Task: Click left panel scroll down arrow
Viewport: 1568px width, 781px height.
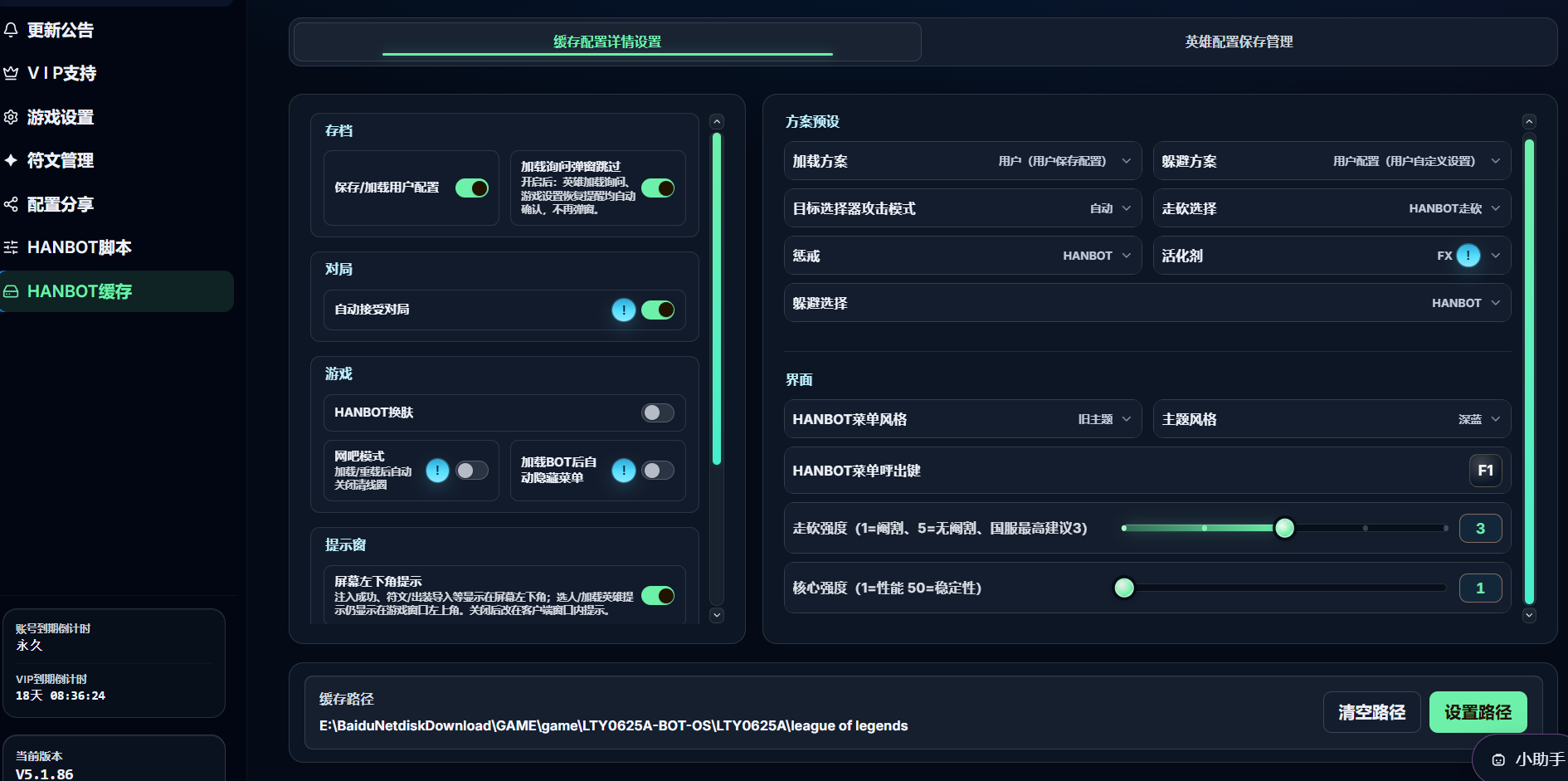Action: 718,615
